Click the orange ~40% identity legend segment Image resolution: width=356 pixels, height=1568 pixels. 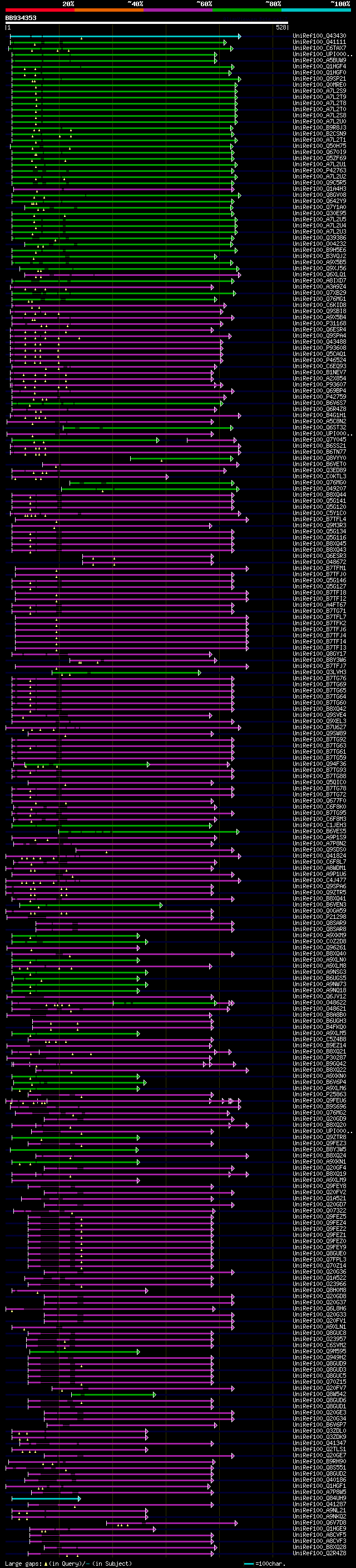coord(109,10)
